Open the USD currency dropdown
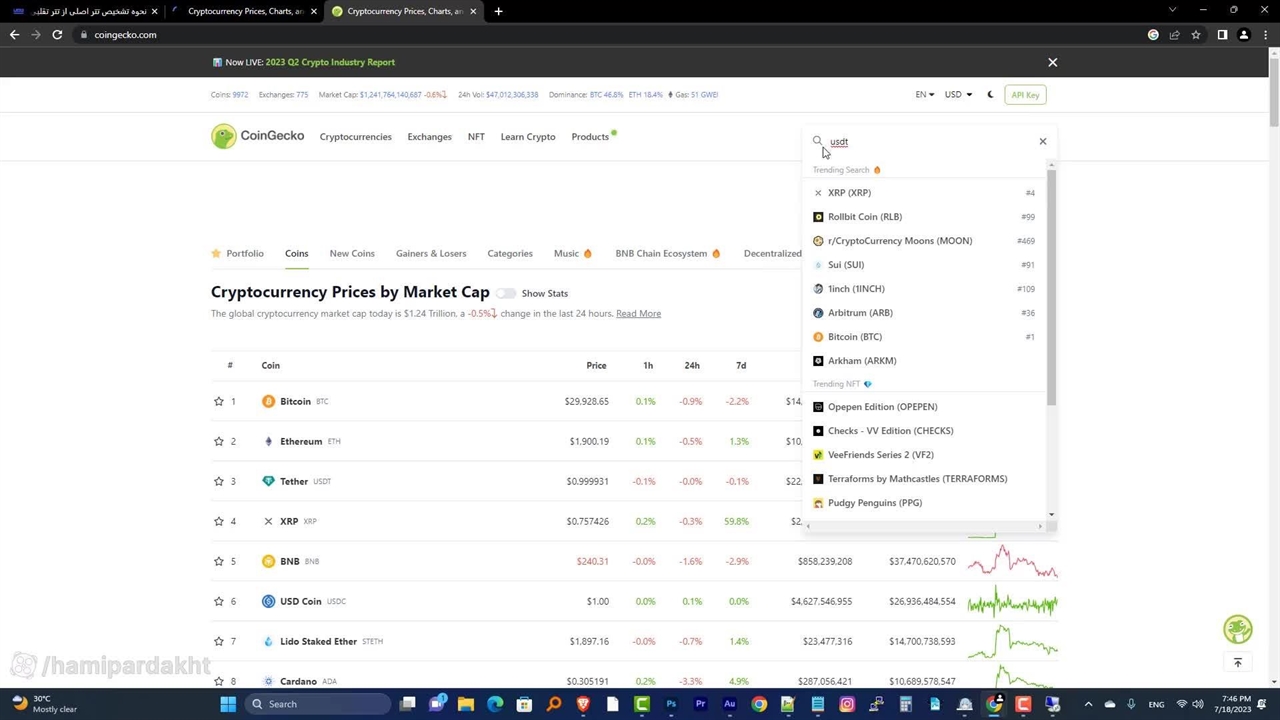The width and height of the screenshot is (1280, 720). click(958, 95)
